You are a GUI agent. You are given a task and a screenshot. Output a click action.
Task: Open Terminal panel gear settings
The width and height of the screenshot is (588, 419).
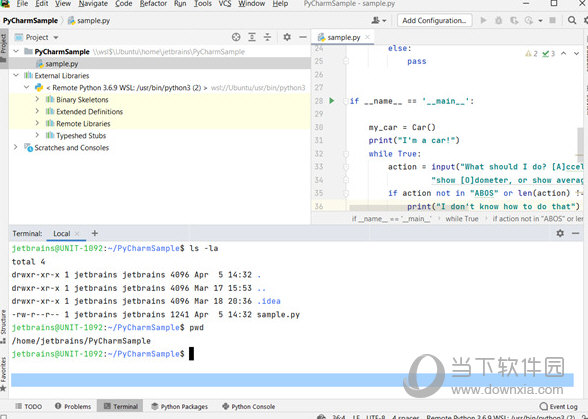coord(560,233)
